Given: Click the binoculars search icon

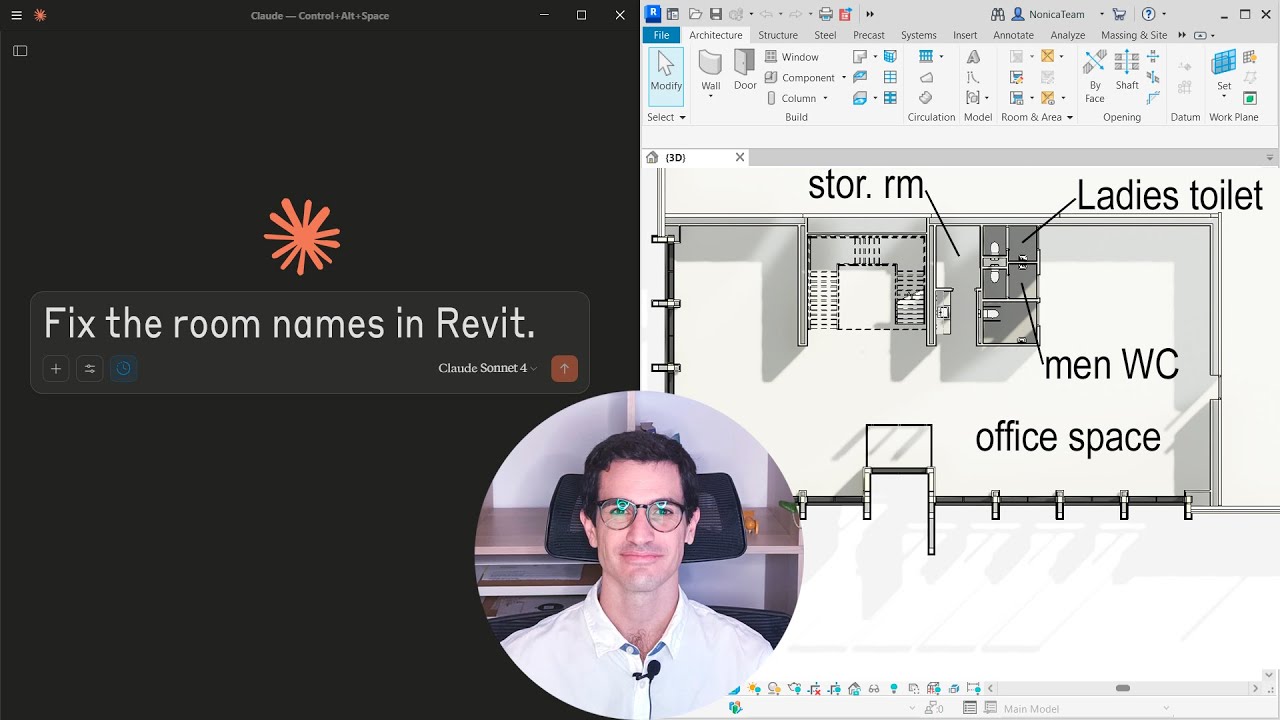Looking at the screenshot, I should (x=997, y=14).
